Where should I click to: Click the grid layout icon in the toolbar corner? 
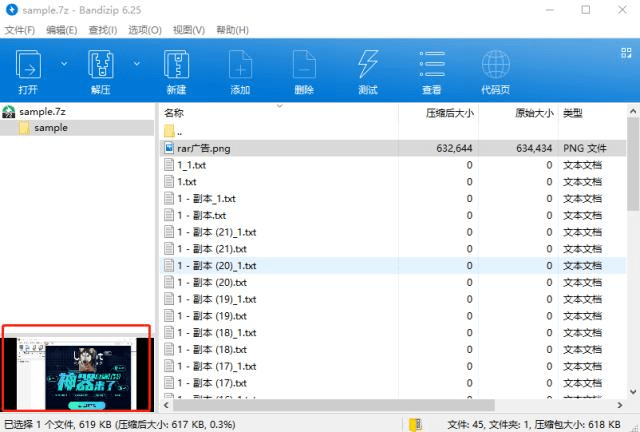pyautogui.click(x=626, y=53)
